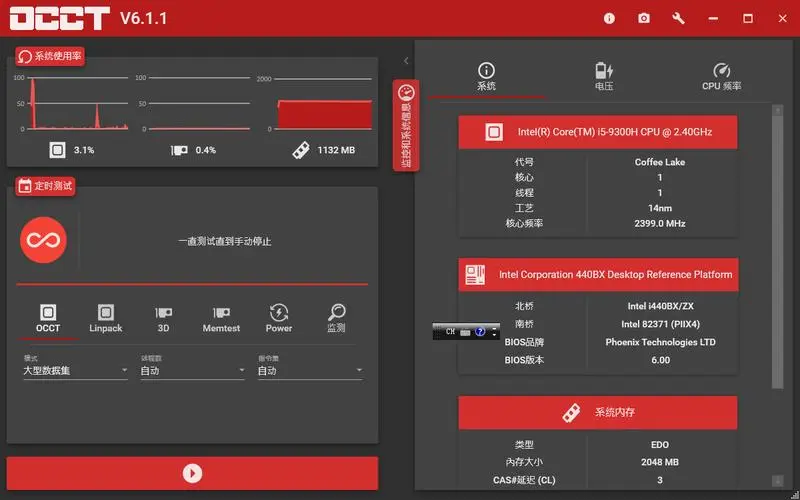Open the Memtest test tab

tap(221, 318)
